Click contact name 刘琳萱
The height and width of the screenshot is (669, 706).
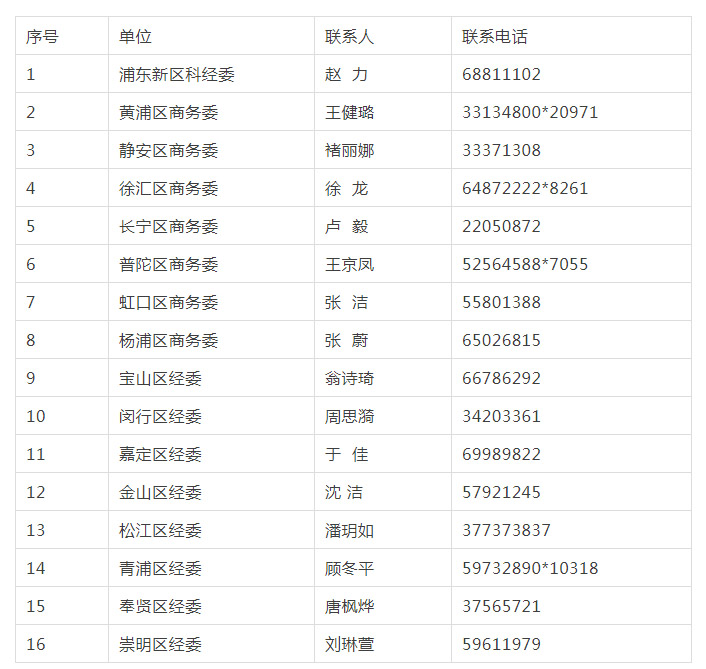coord(349,645)
